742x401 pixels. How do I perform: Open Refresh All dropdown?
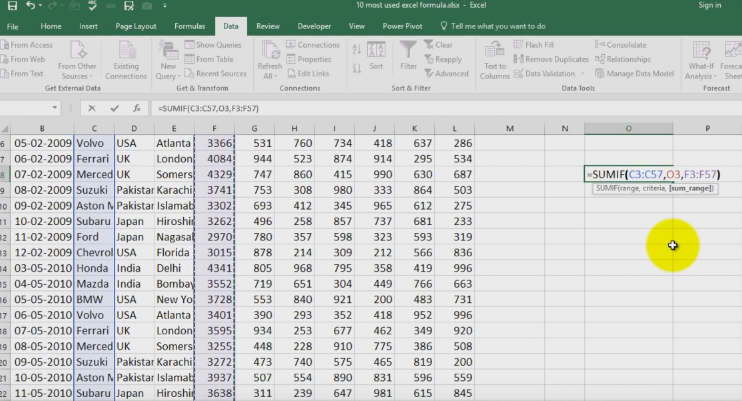tap(270, 61)
